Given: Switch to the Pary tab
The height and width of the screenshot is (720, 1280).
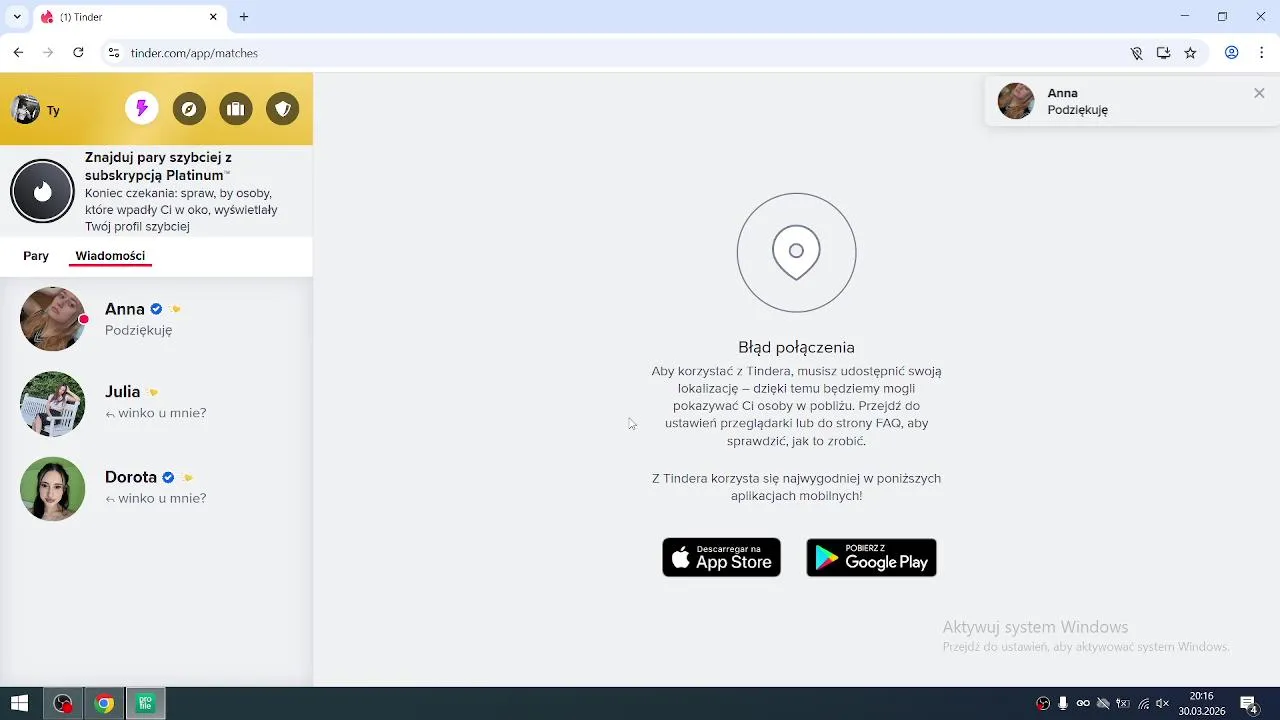Looking at the screenshot, I should pyautogui.click(x=36, y=256).
